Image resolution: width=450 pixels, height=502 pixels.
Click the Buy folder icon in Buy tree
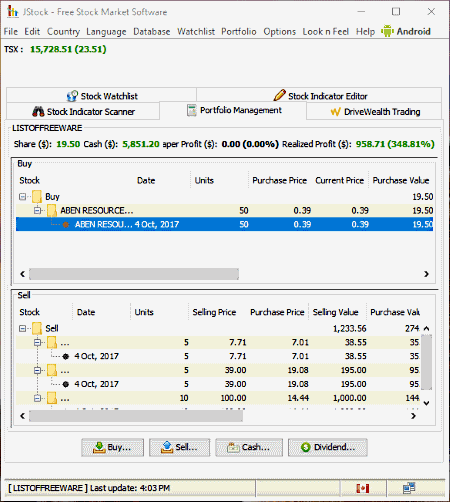pyautogui.click(x=37, y=197)
